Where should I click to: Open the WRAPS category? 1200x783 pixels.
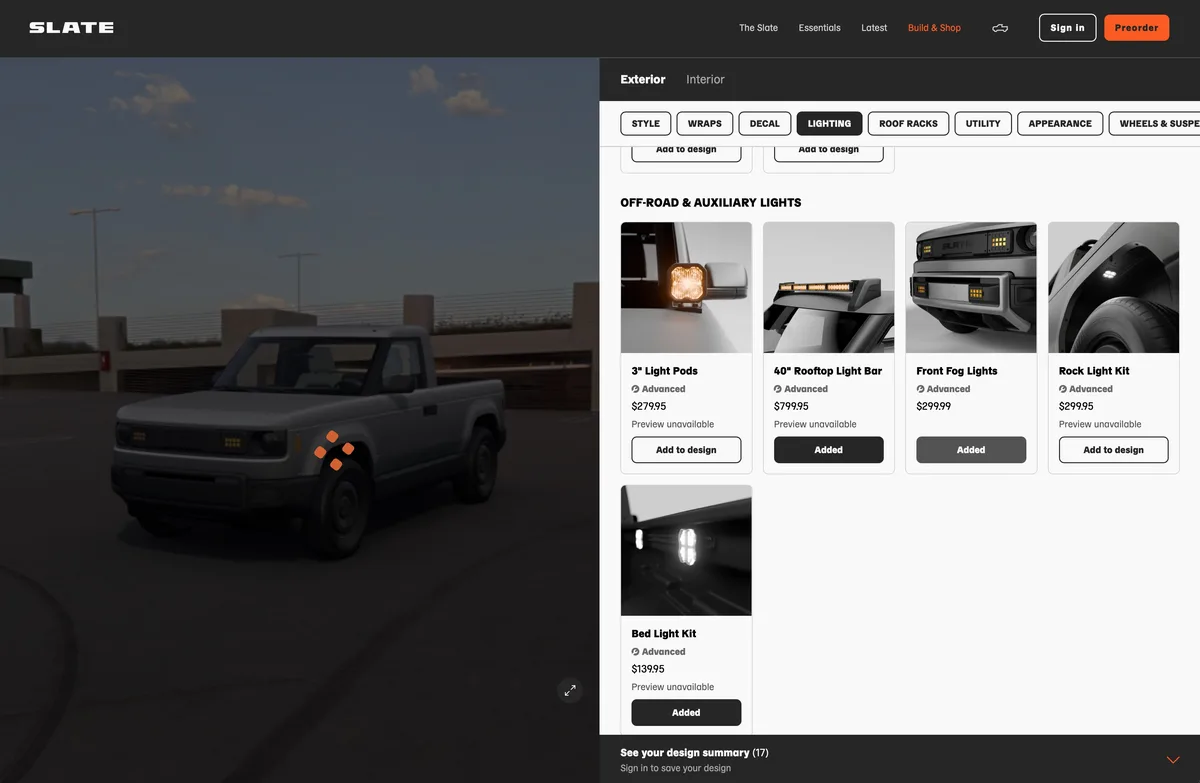tap(705, 123)
